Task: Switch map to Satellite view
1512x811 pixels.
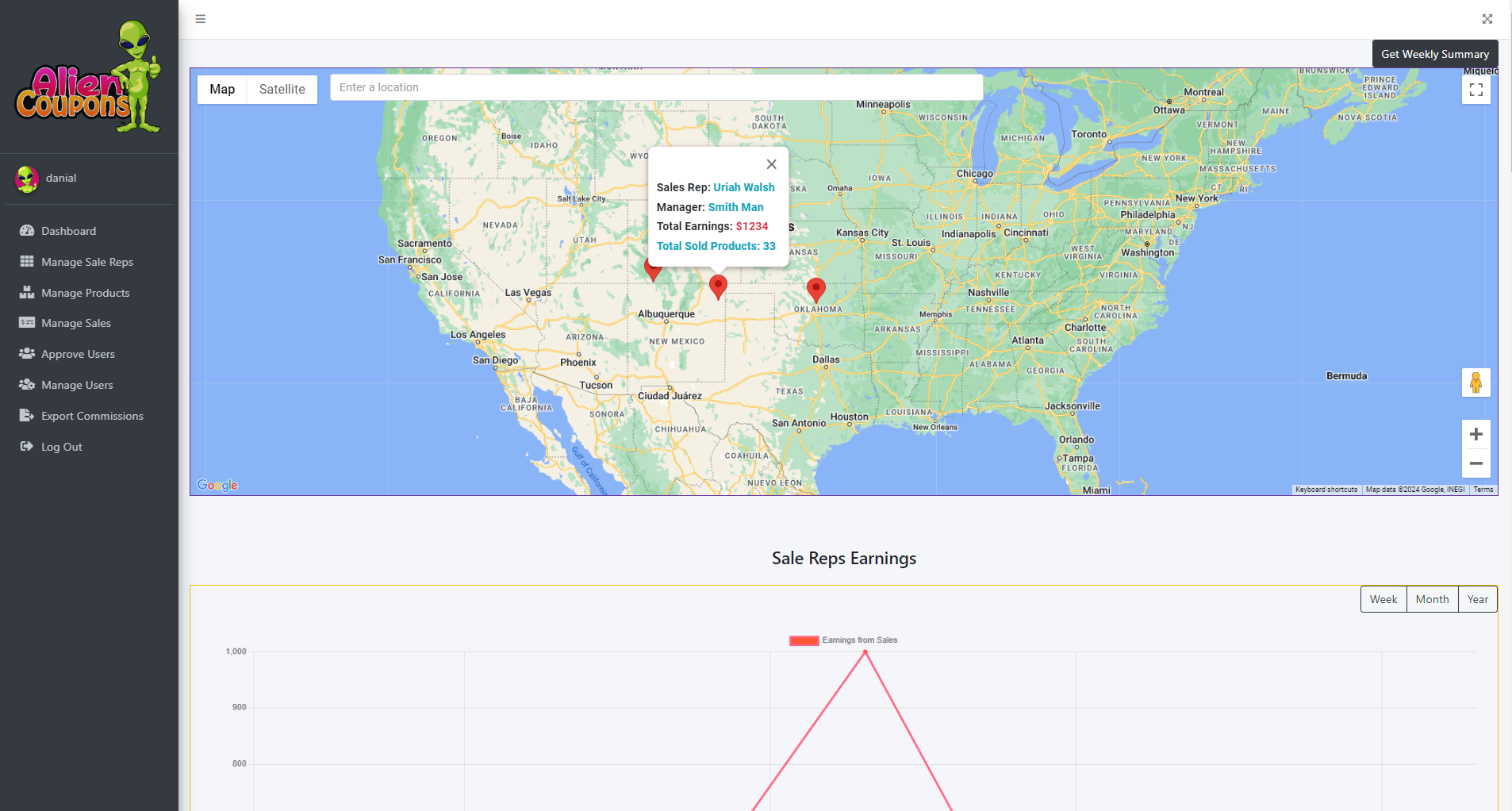Action: pyautogui.click(x=282, y=90)
